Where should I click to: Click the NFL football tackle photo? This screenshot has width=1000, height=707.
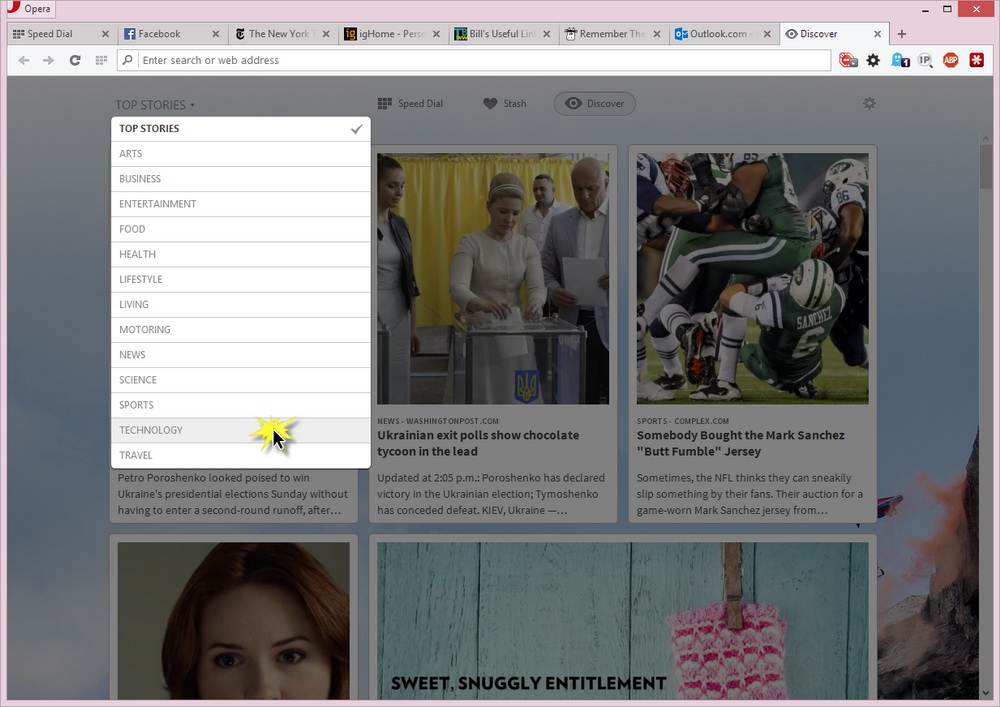[753, 279]
